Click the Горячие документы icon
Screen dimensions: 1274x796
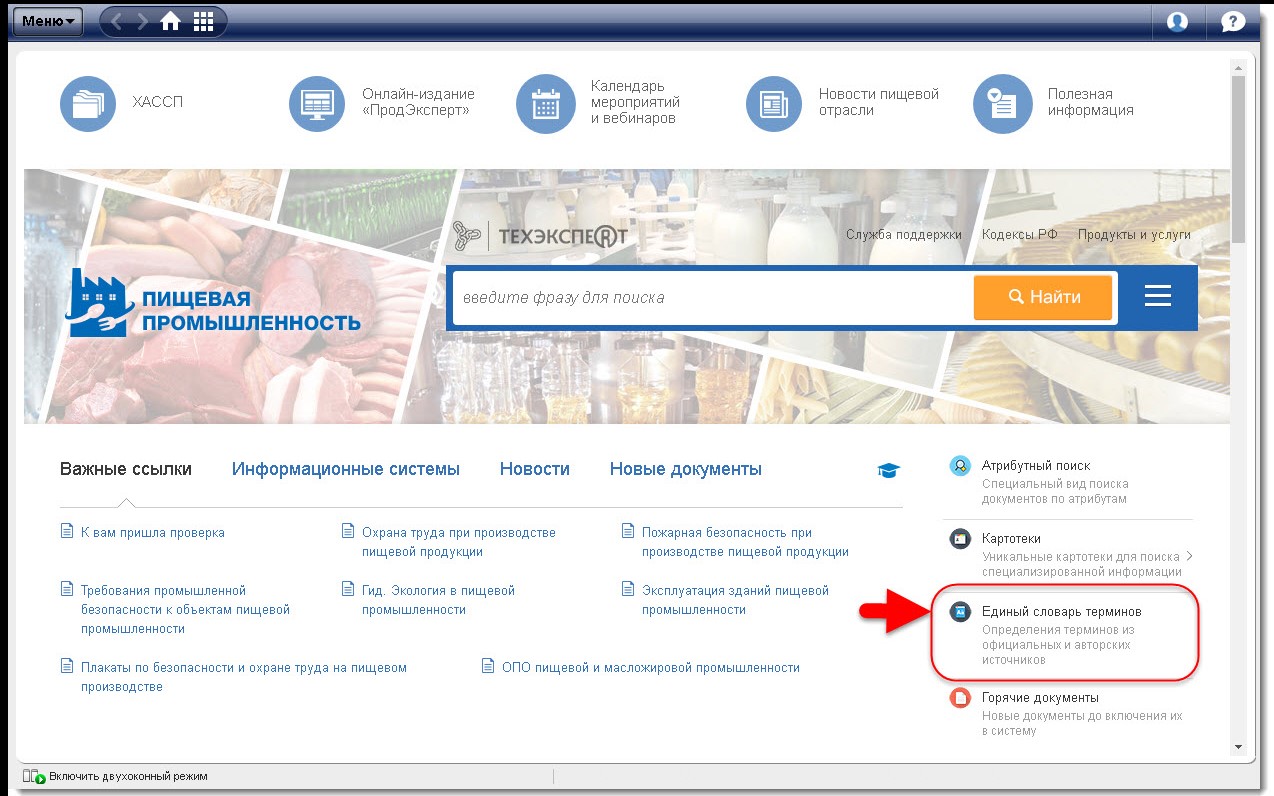(x=960, y=698)
